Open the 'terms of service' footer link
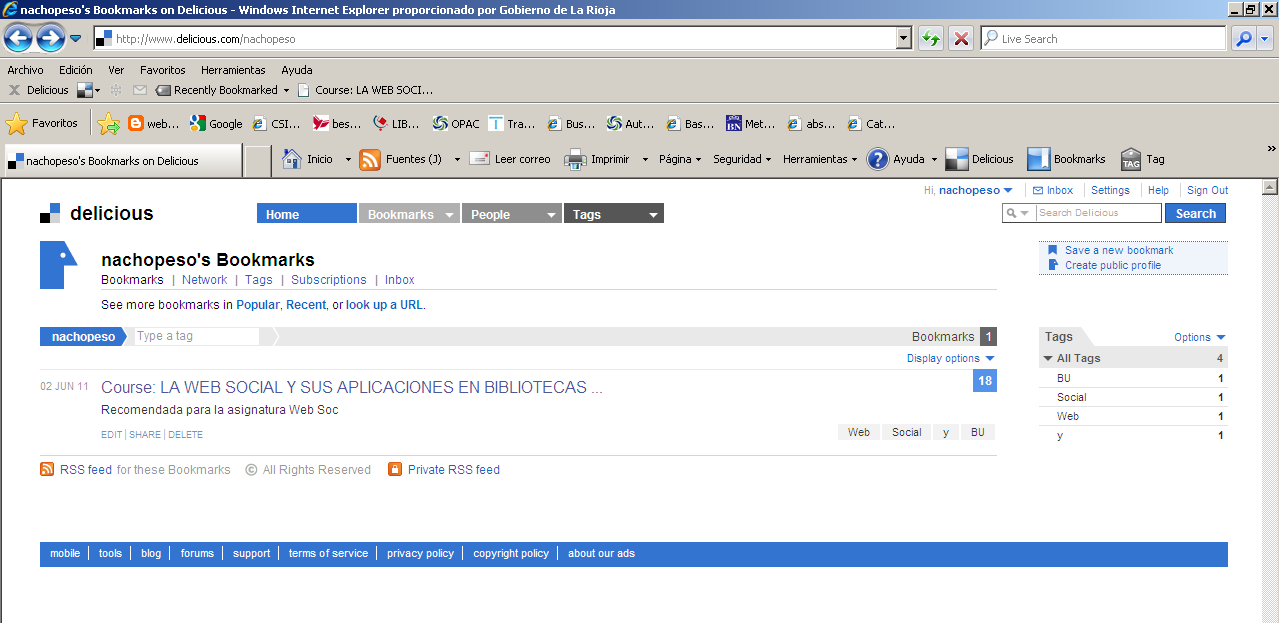Screen dimensions: 1279x623 tap(328, 553)
